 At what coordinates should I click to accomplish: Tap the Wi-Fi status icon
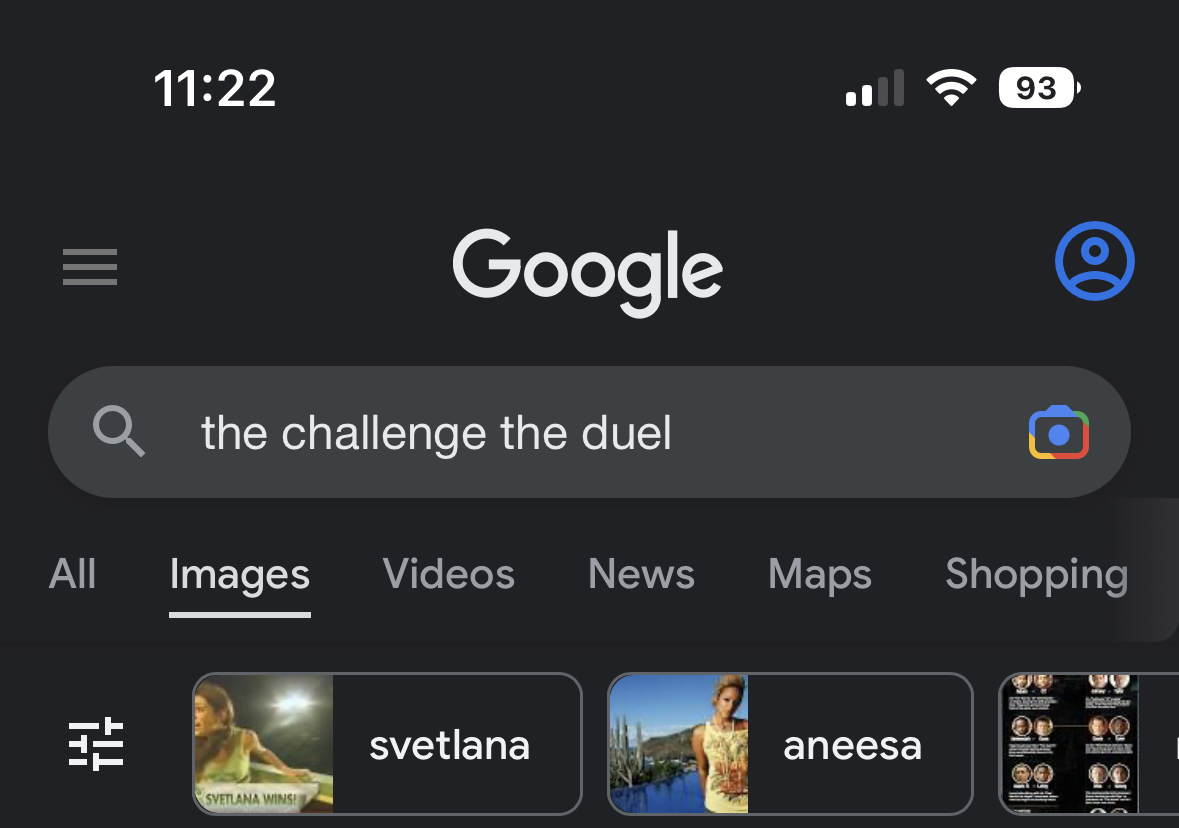coord(951,87)
